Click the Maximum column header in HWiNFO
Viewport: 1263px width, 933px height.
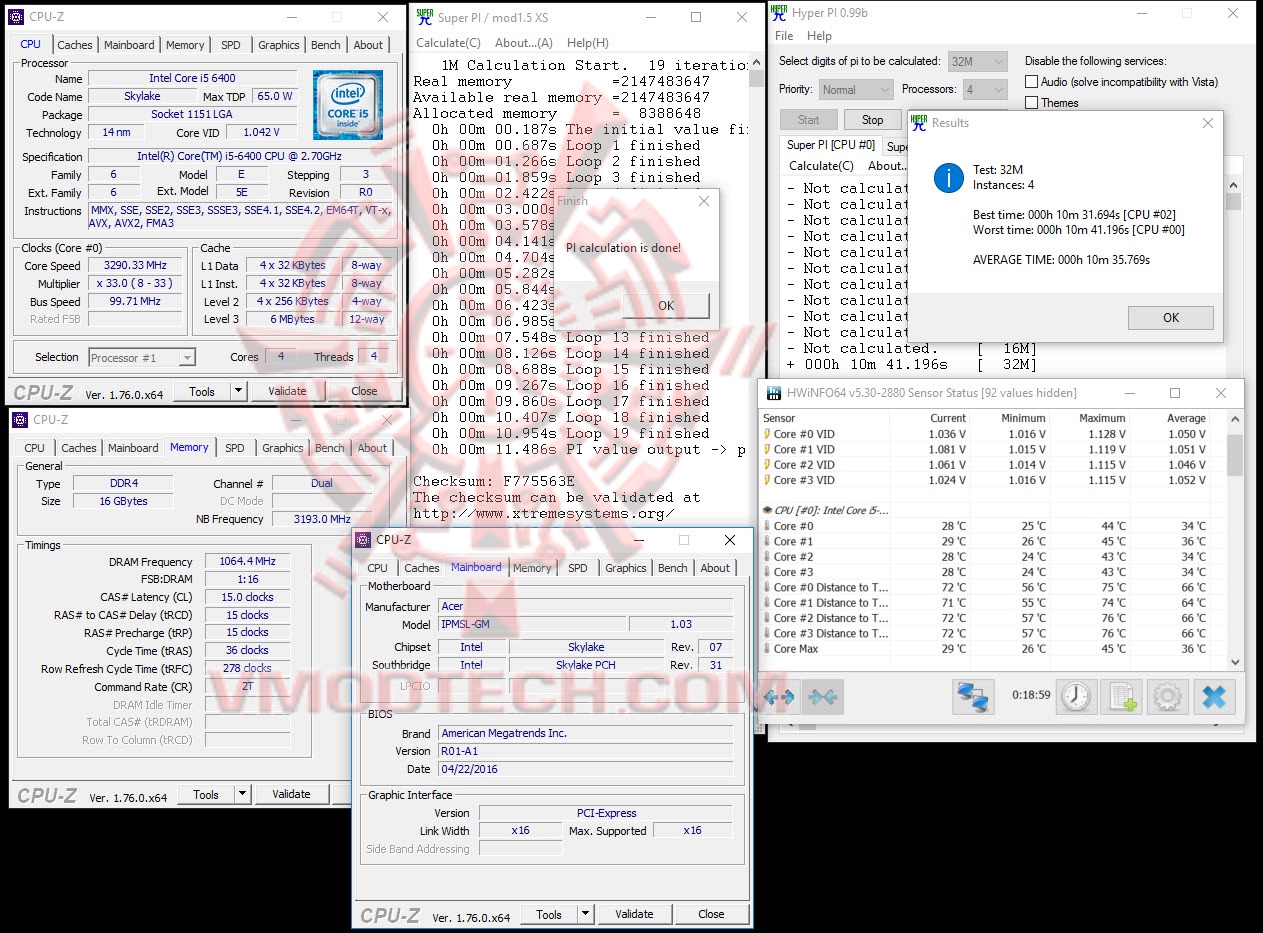(x=1102, y=418)
